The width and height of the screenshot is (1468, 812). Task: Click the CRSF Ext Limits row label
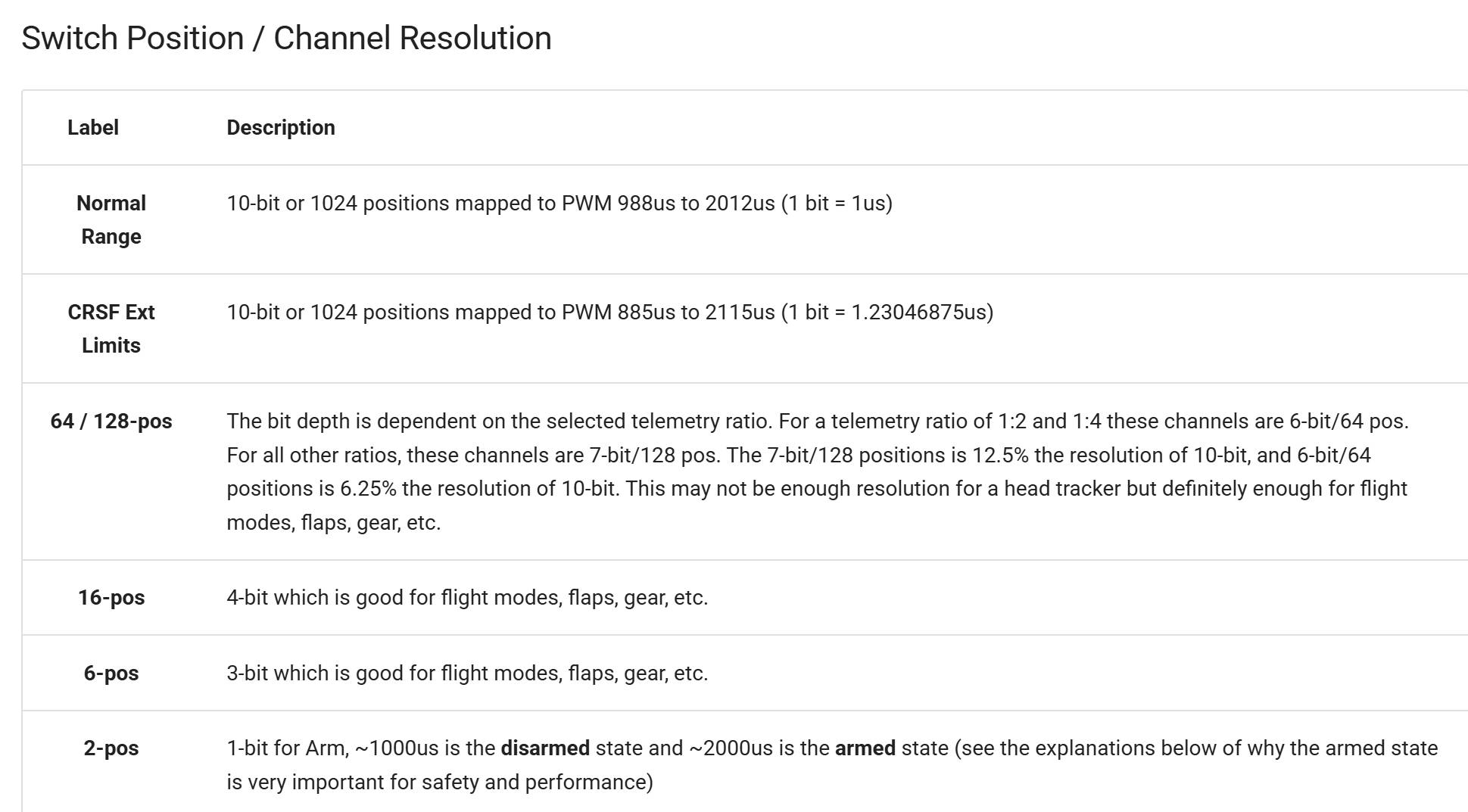coord(111,328)
